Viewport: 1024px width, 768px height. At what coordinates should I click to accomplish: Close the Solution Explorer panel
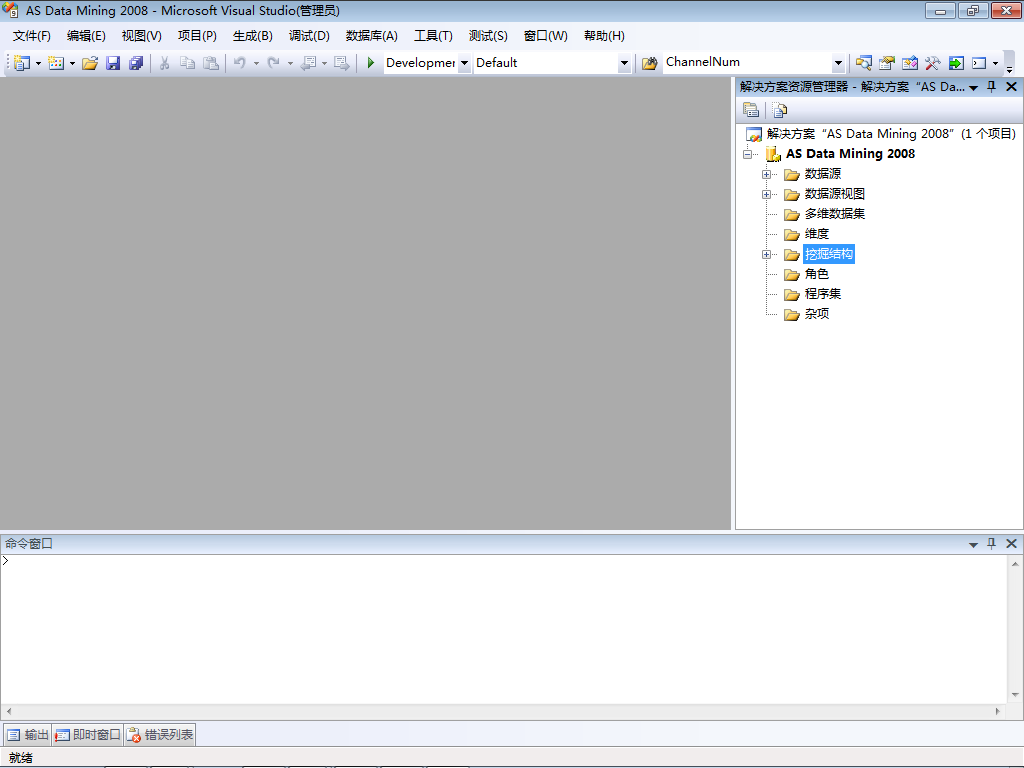(1012, 86)
